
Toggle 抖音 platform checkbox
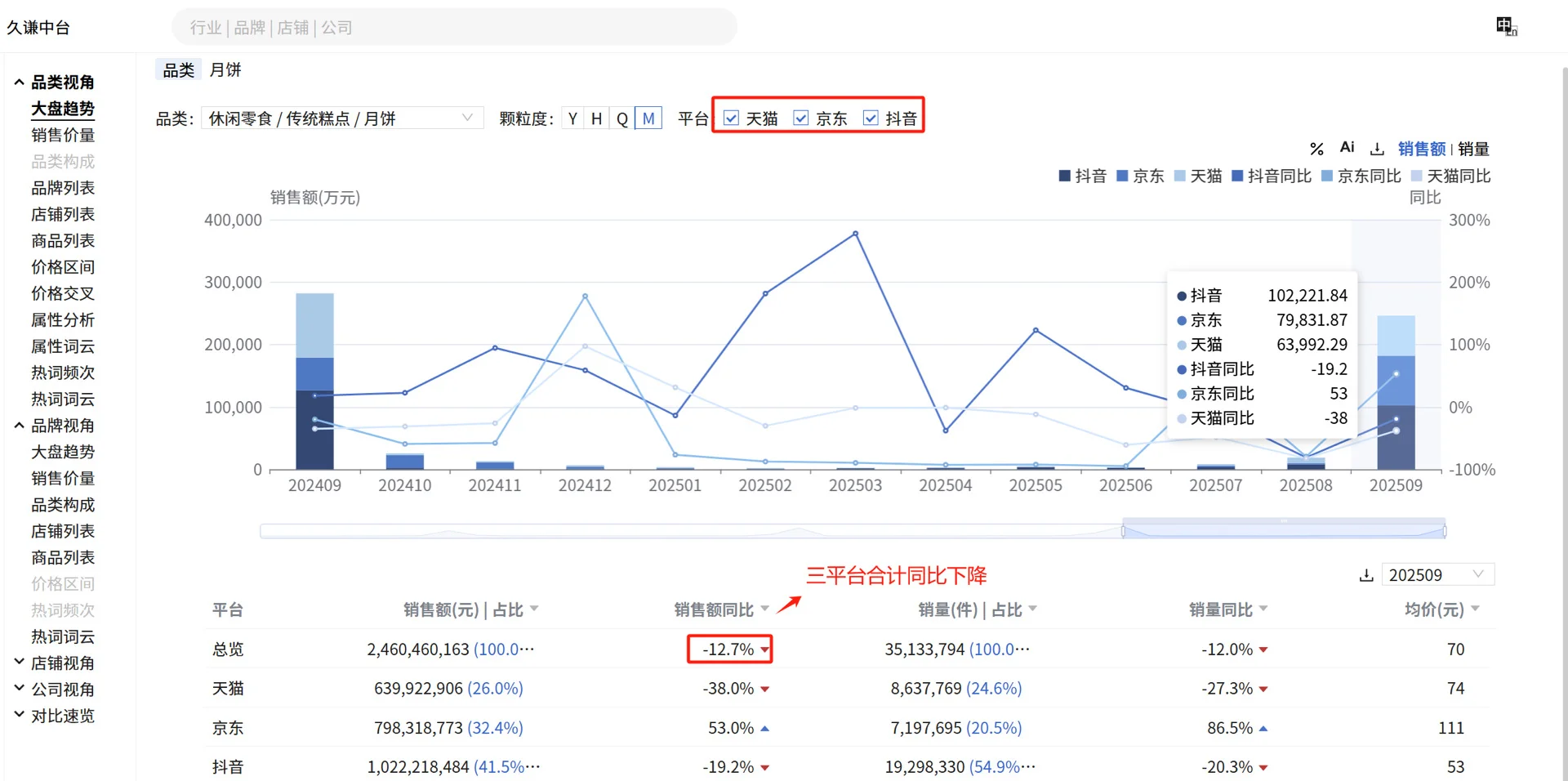point(871,118)
